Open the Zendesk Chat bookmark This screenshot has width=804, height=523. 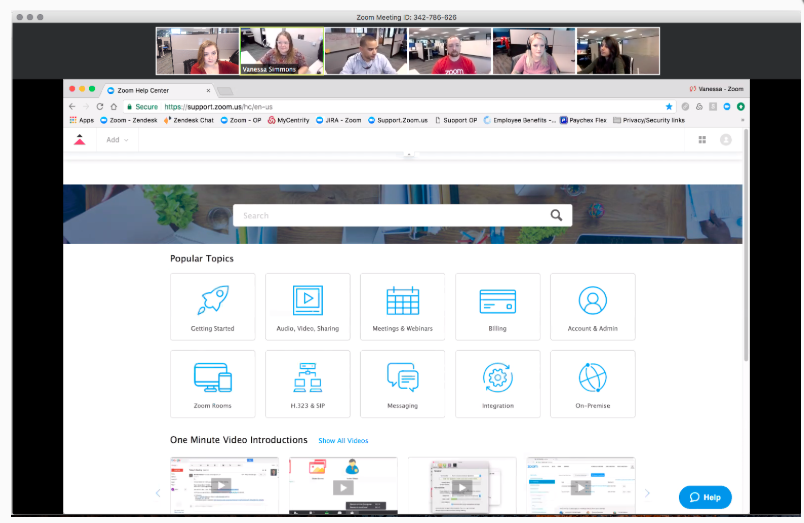click(189, 120)
